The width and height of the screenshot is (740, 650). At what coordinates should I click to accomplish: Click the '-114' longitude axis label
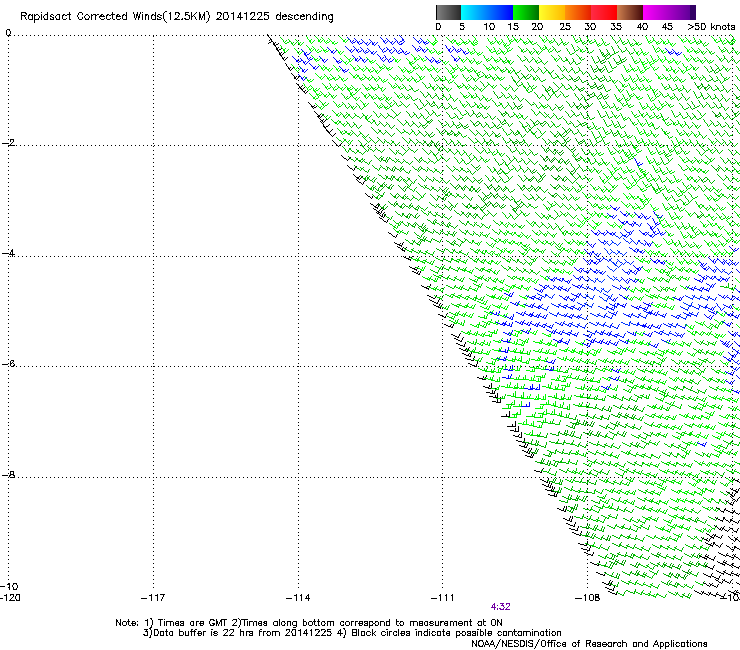[x=298, y=598]
